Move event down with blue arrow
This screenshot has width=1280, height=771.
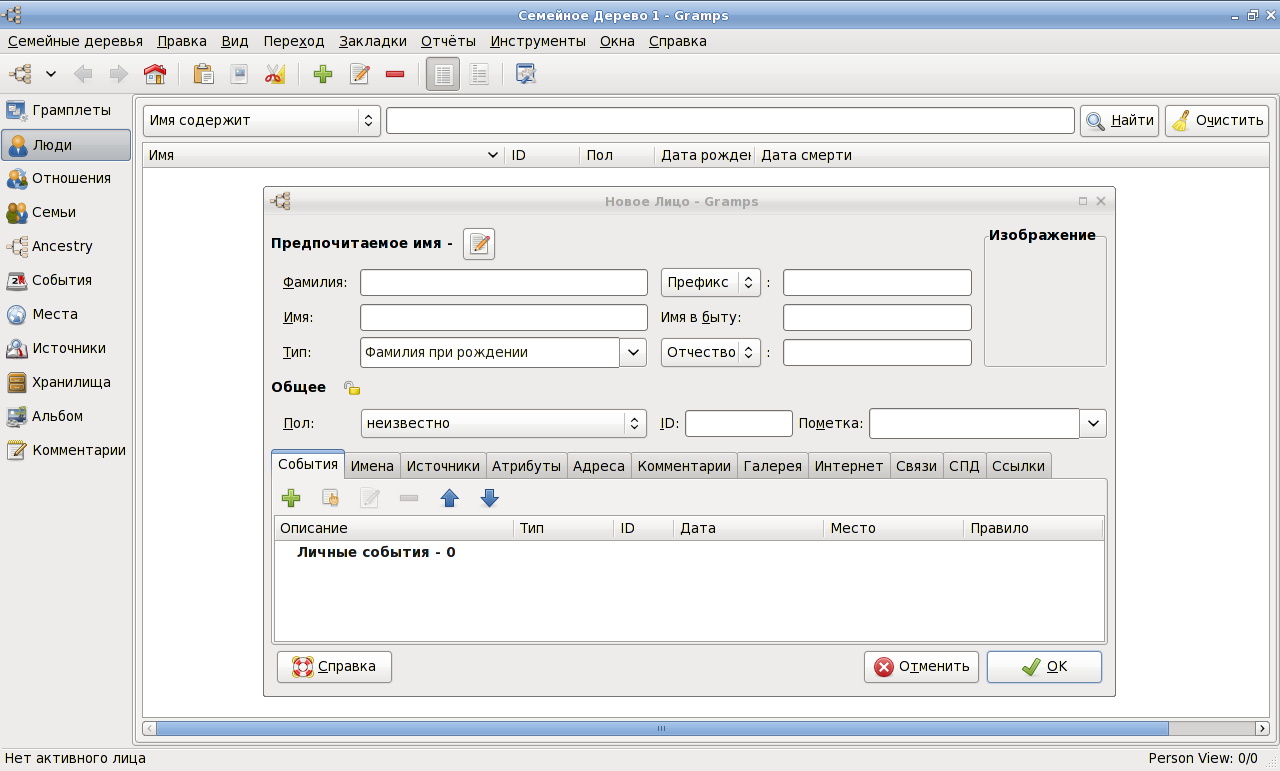pos(489,498)
